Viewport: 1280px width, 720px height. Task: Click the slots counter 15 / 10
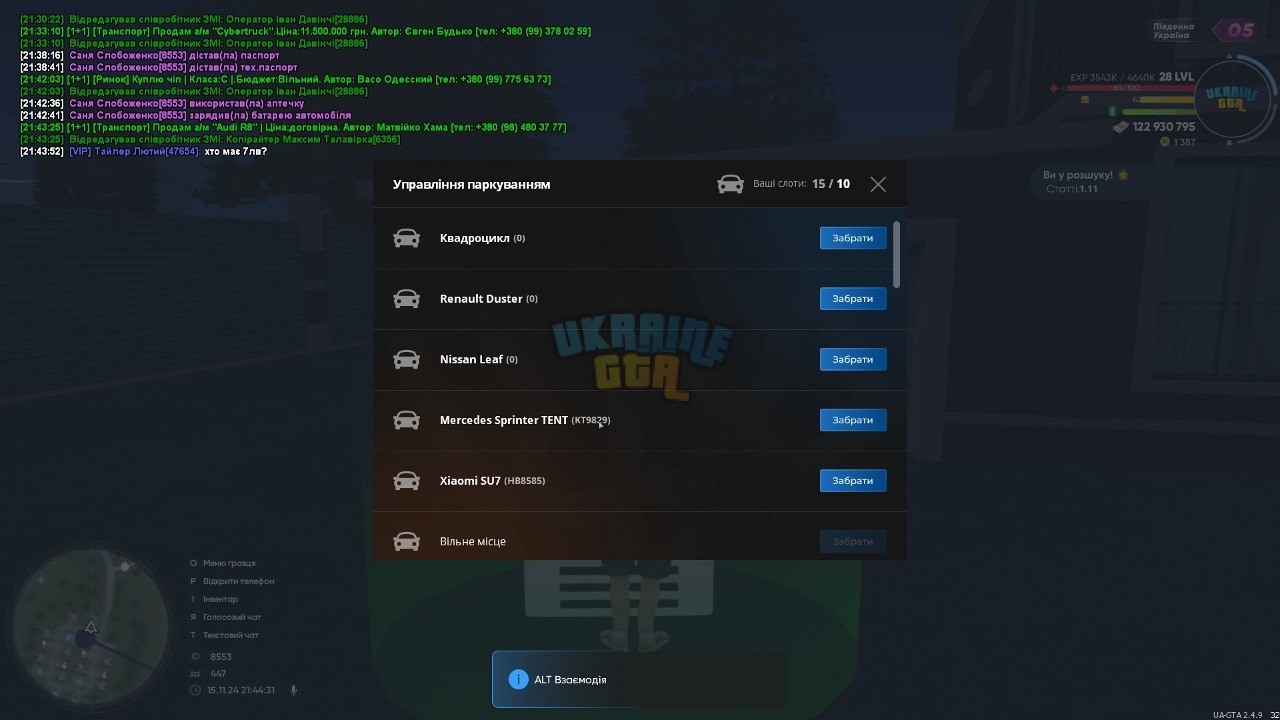tap(831, 184)
